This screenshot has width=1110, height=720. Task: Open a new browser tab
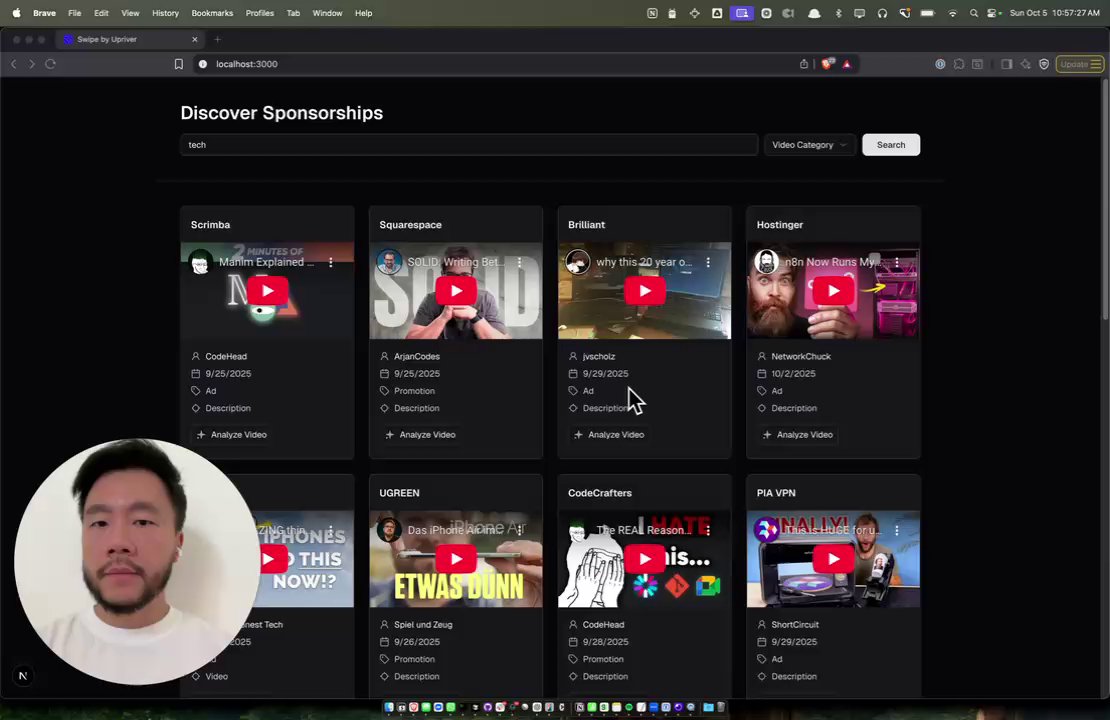coord(217,40)
